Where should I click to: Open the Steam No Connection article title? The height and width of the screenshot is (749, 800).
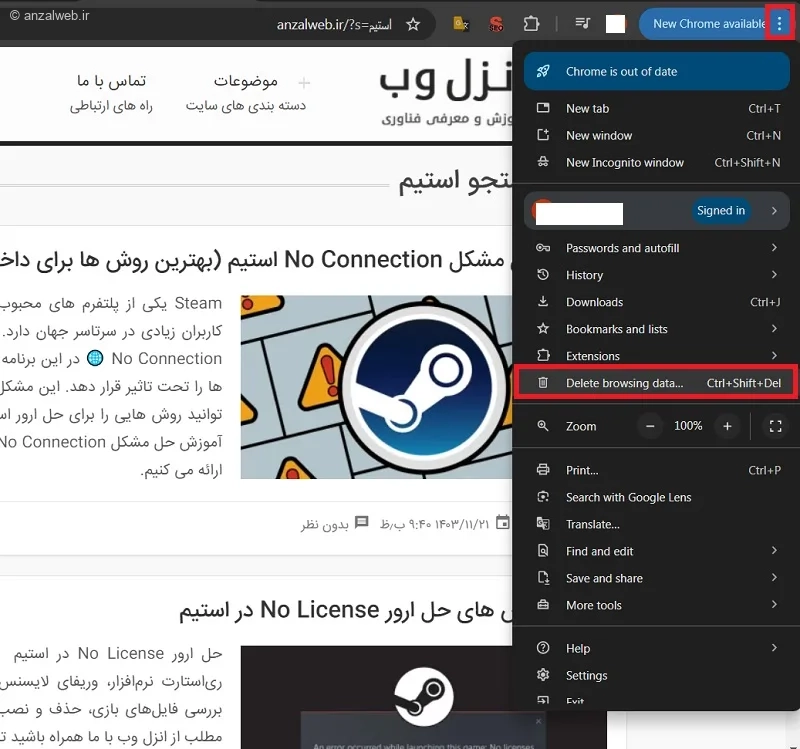tap(255, 260)
